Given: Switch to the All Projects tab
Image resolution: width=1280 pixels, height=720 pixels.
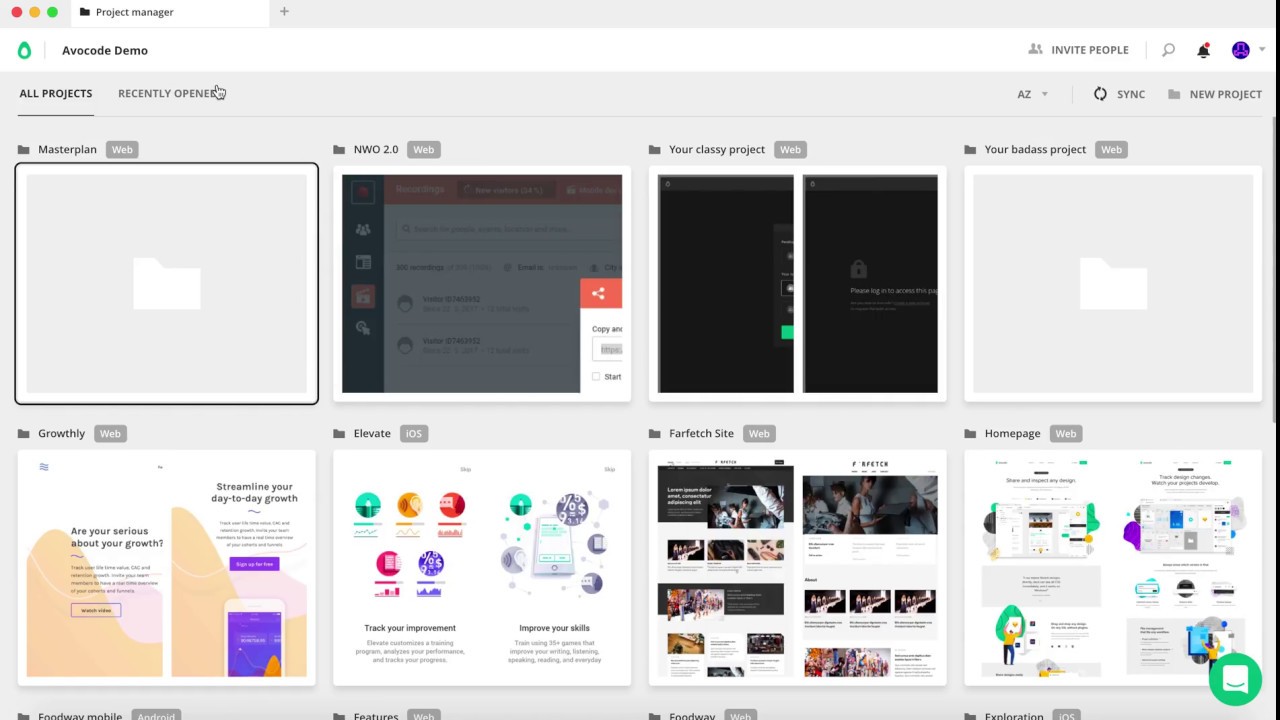Looking at the screenshot, I should point(56,93).
